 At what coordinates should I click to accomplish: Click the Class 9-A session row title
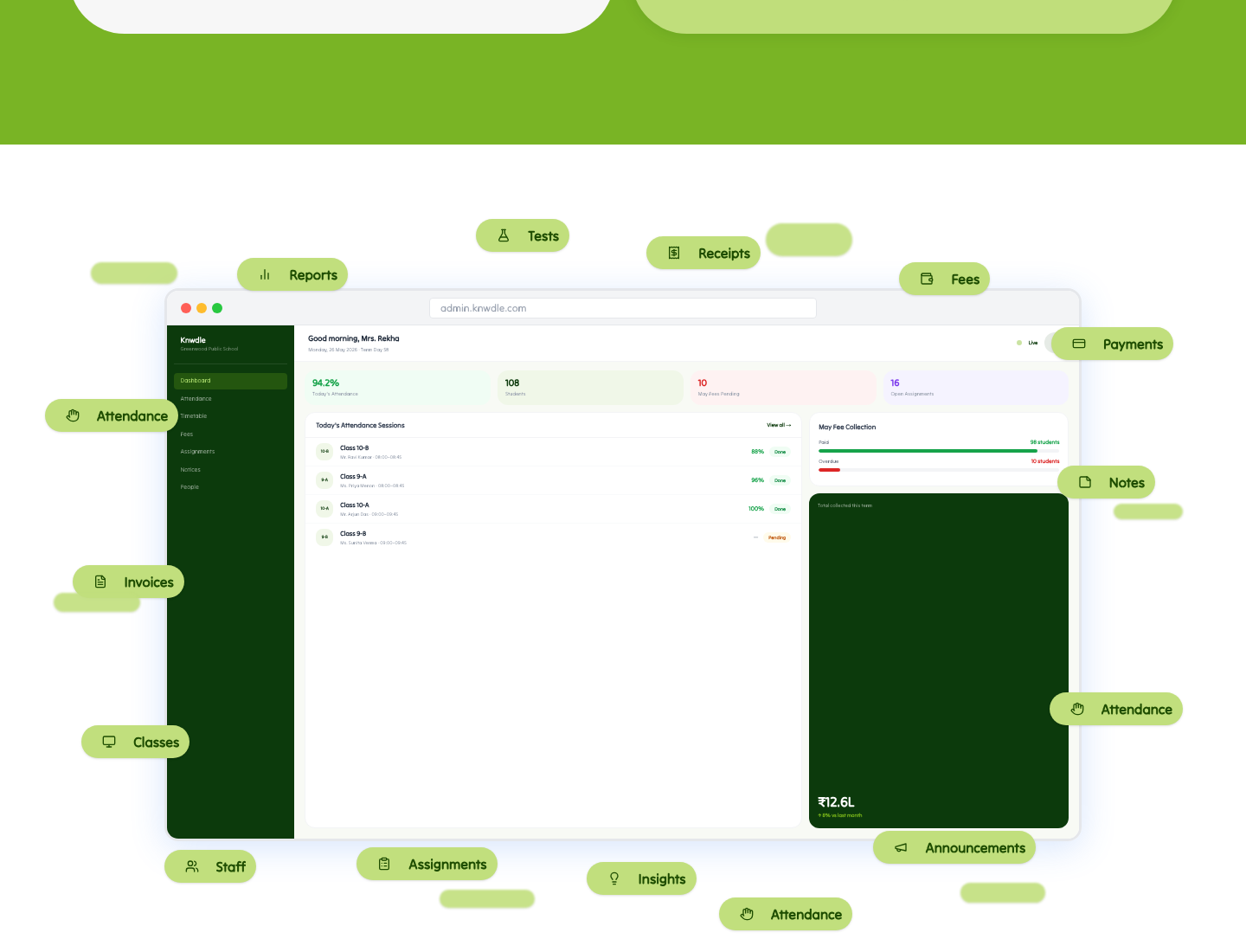(353, 477)
